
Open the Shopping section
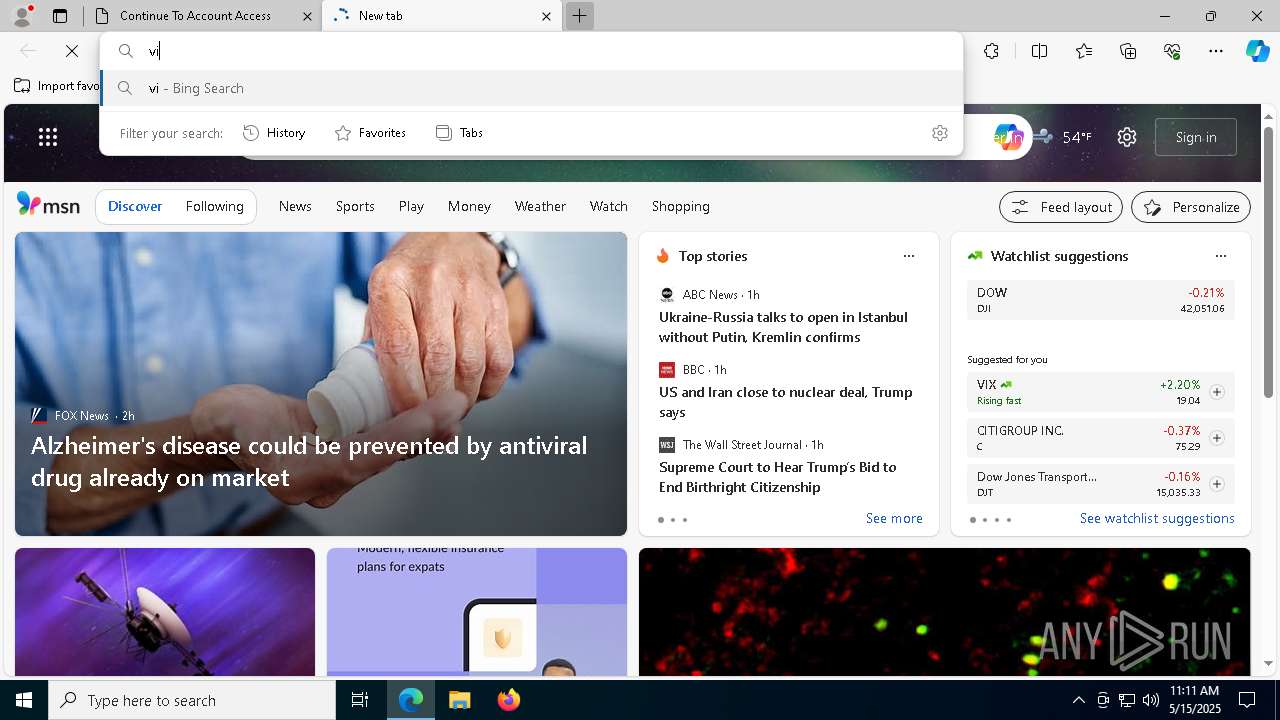pos(680,206)
